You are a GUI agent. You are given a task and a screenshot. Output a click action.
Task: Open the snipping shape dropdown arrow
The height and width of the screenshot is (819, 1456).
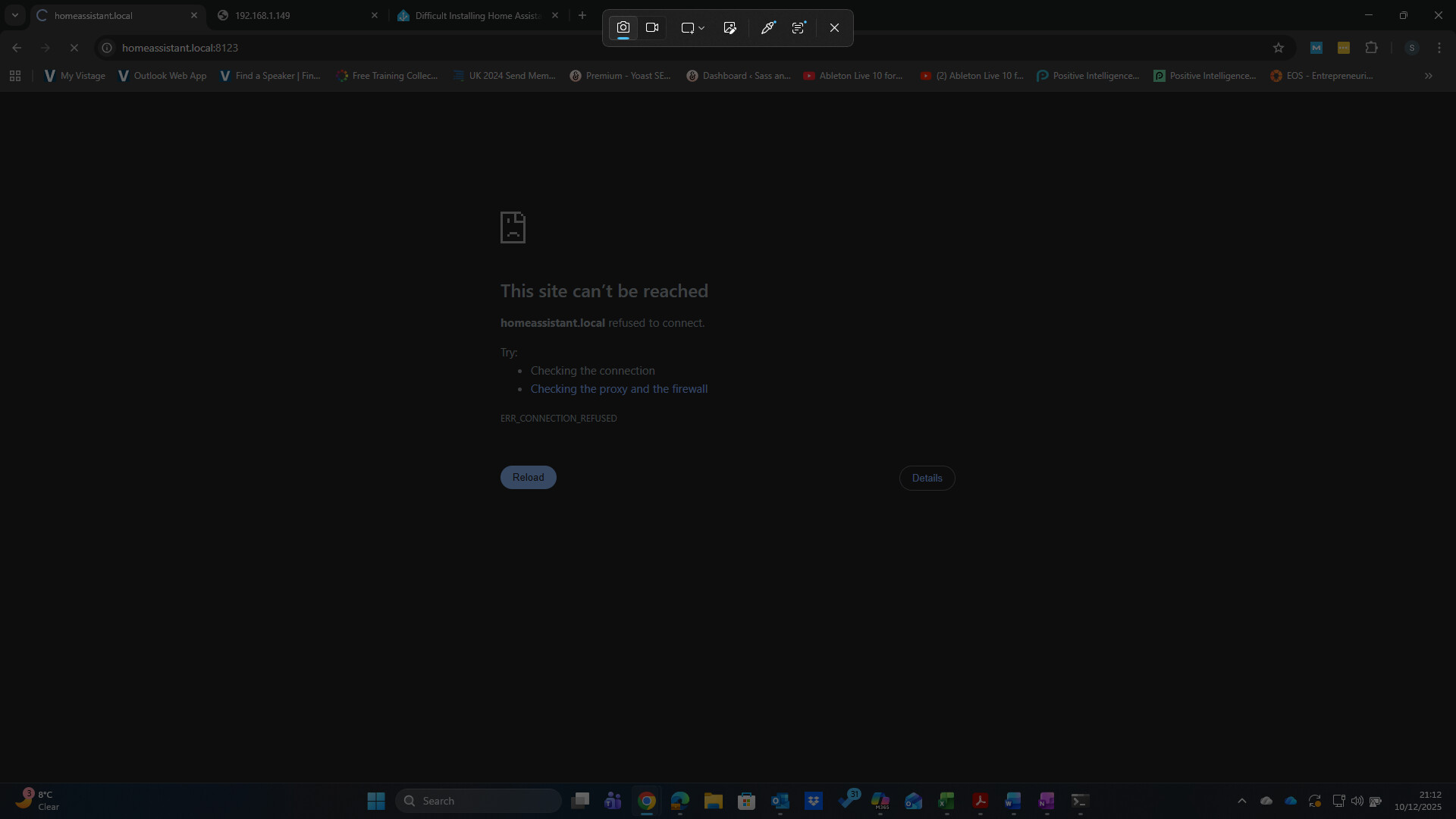pyautogui.click(x=701, y=28)
